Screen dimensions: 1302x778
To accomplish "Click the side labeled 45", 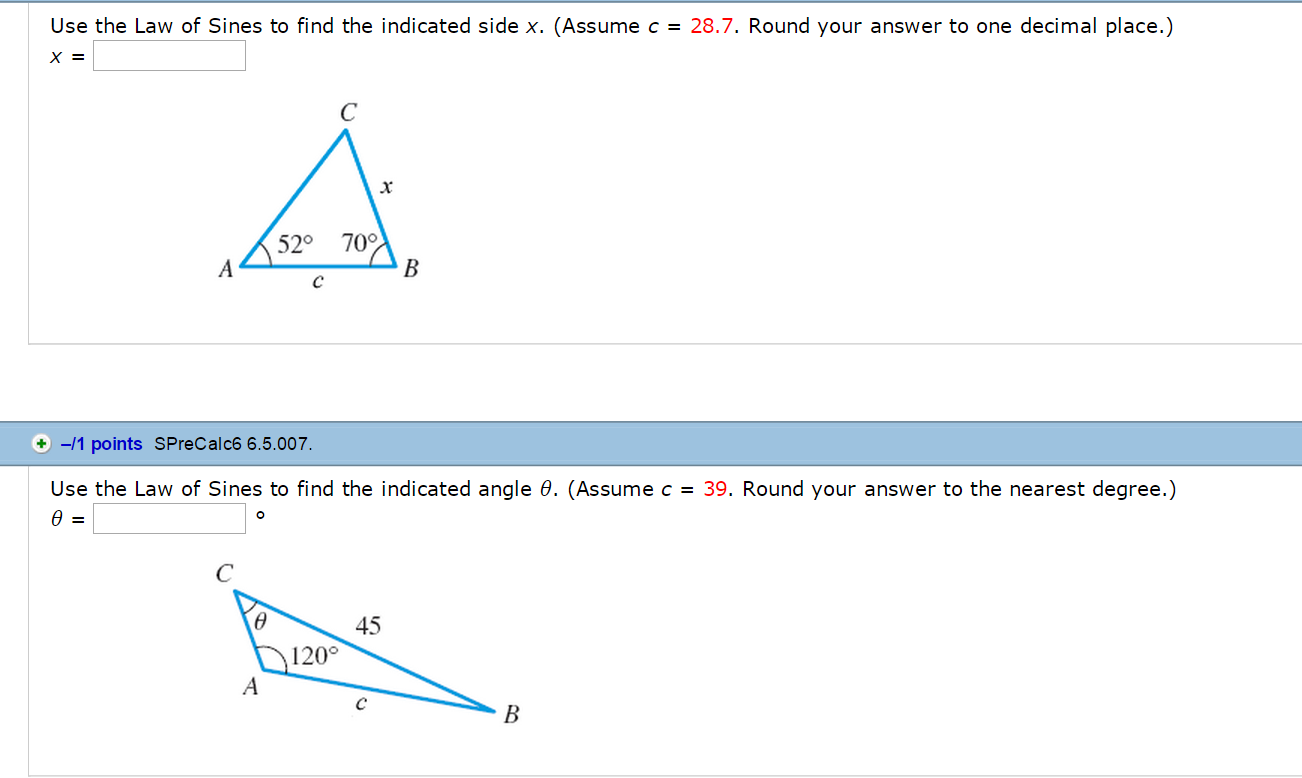I will pos(366,626).
